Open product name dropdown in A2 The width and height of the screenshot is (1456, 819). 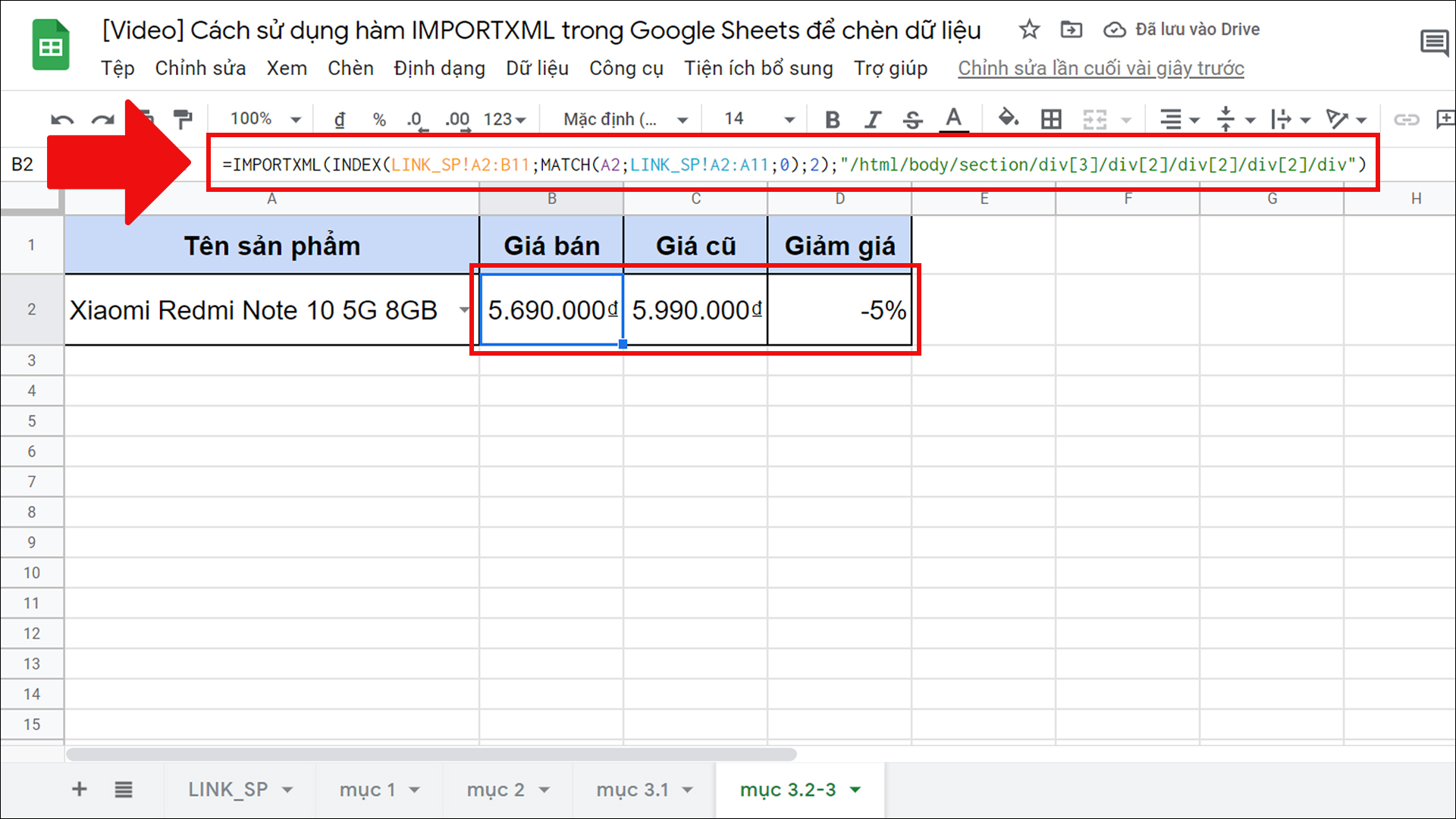tap(463, 309)
